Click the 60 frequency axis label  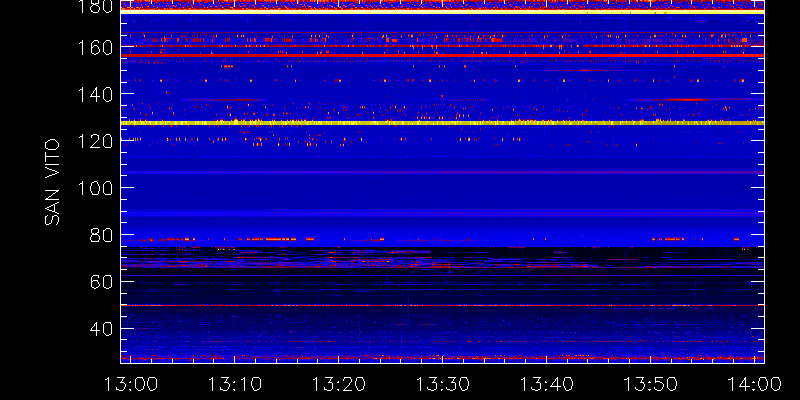tap(102, 282)
